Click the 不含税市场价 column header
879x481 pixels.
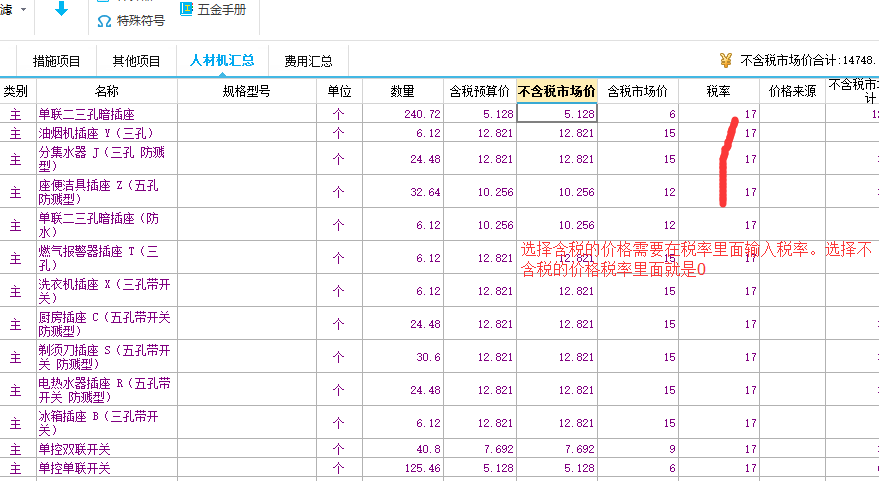557,91
